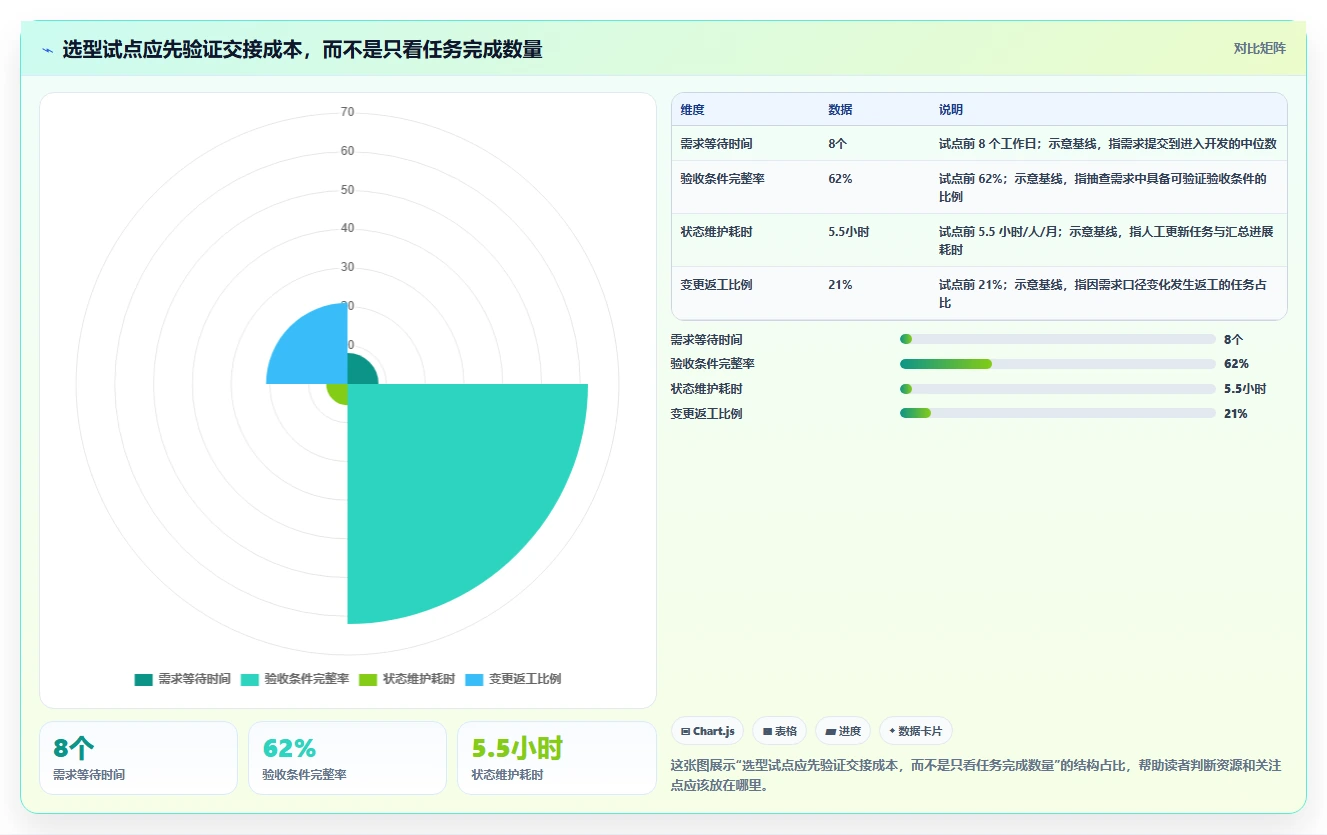
Task: Click the description starting 试点前 21%
Action: point(1103,293)
